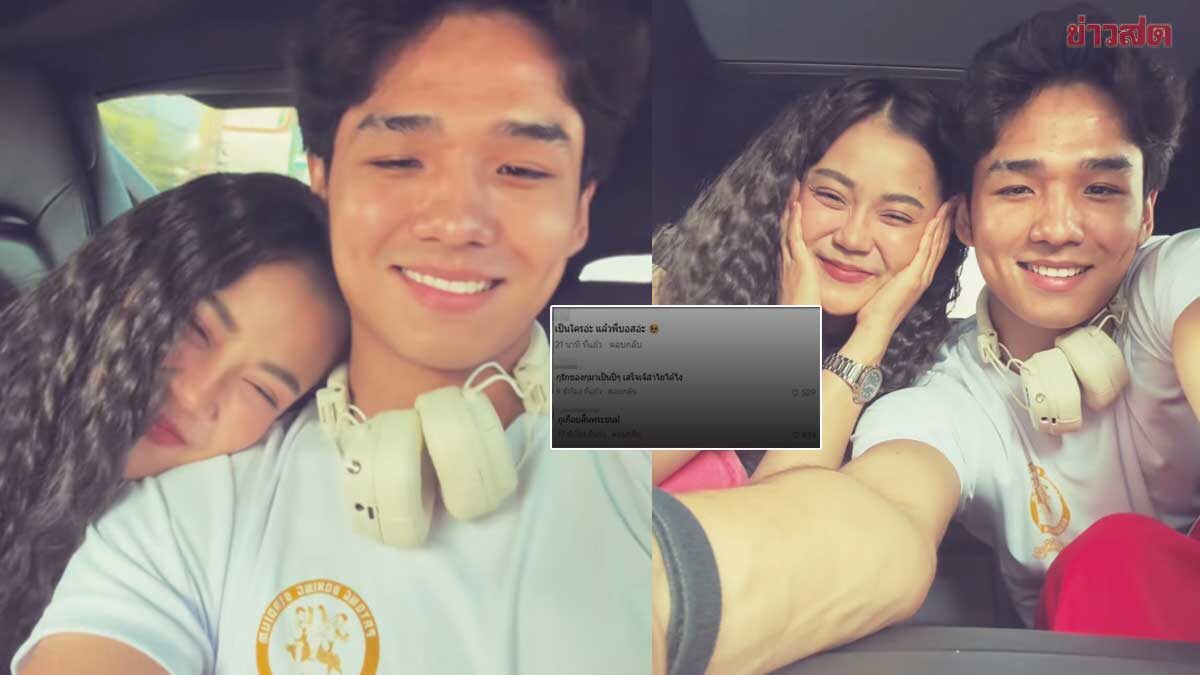Viewport: 1200px width, 675px height.
Task: Open the left selfie photo
Action: tap(300, 200)
